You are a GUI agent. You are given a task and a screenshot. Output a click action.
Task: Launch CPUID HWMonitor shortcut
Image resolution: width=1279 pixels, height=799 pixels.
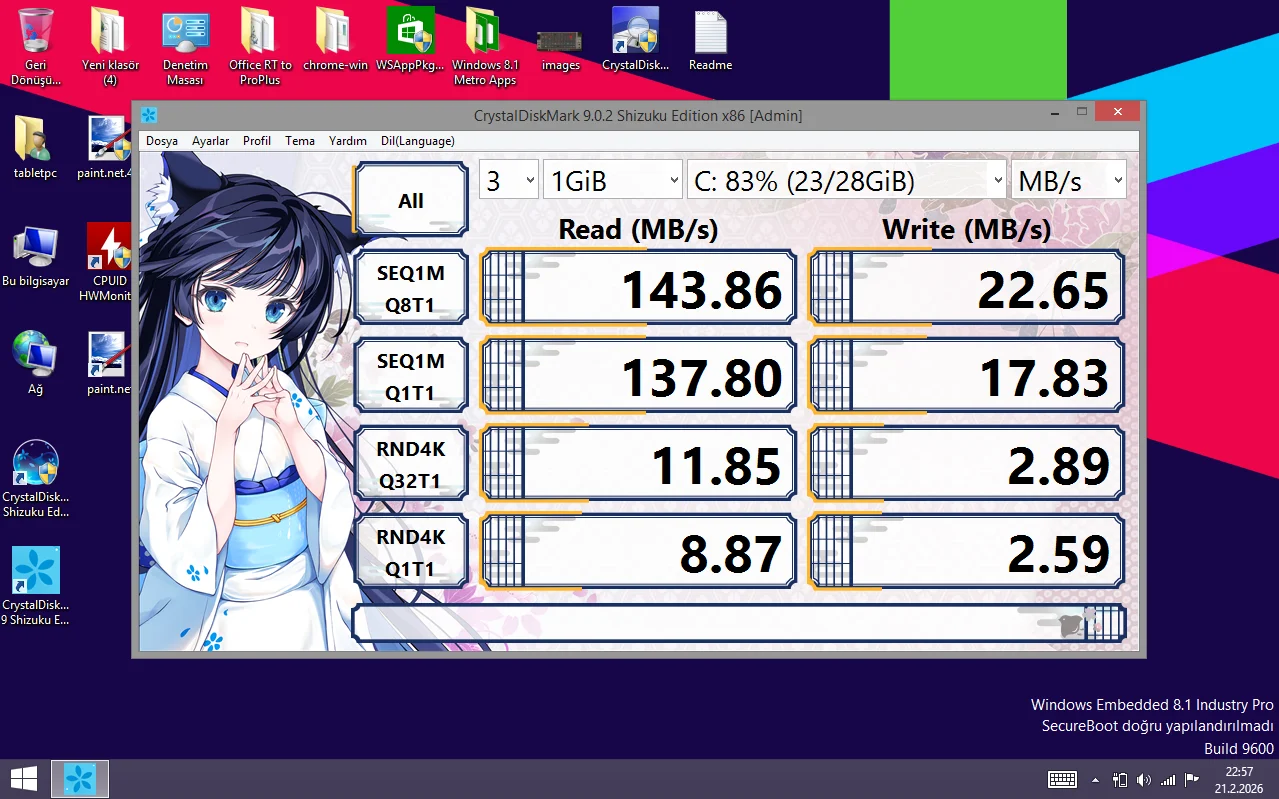tap(109, 262)
